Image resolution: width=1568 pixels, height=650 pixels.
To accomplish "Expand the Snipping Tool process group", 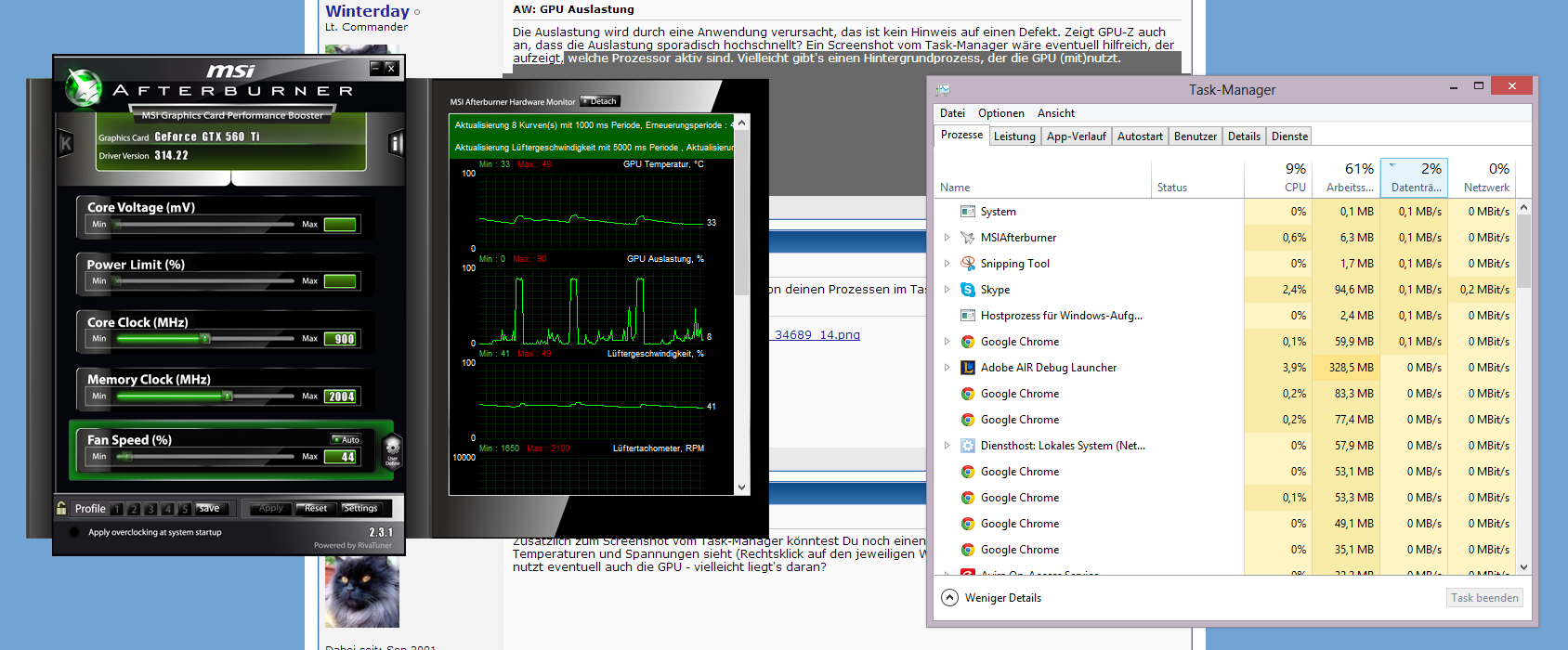I will 947,264.
